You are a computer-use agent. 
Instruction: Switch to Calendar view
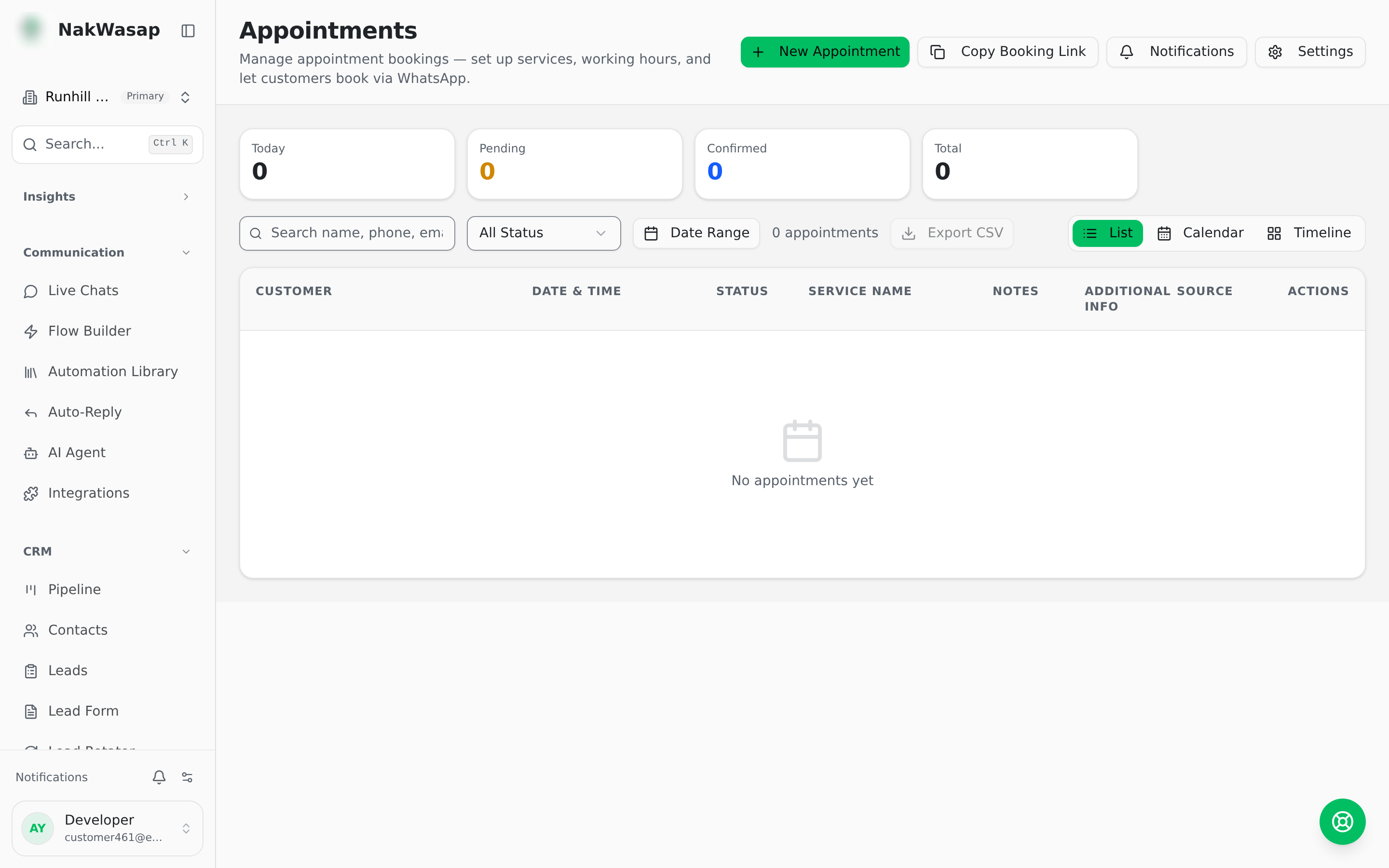click(1201, 233)
